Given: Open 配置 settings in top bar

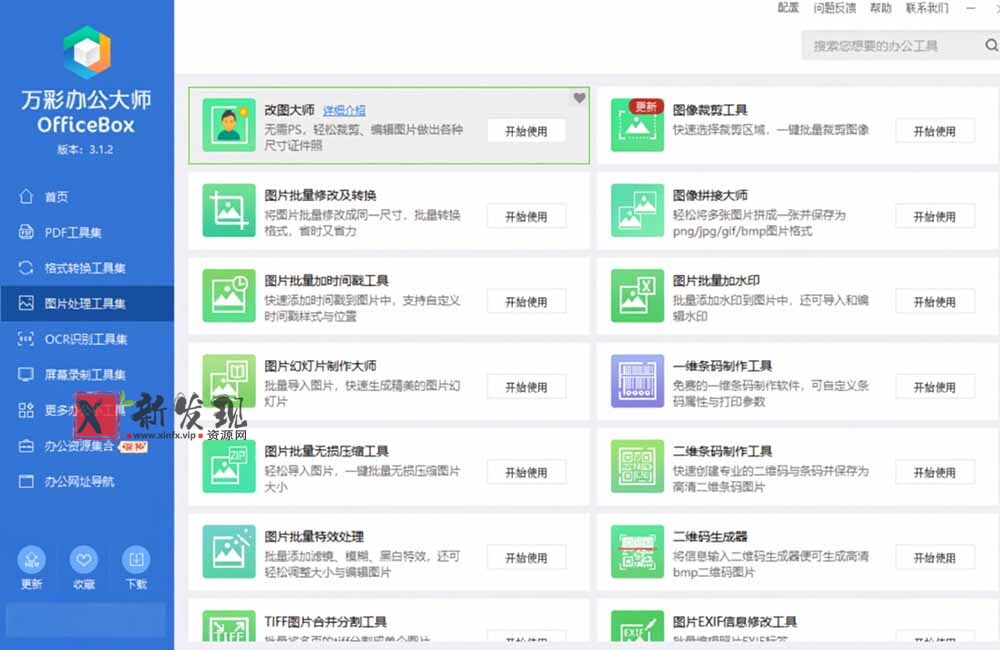Looking at the screenshot, I should (x=788, y=8).
